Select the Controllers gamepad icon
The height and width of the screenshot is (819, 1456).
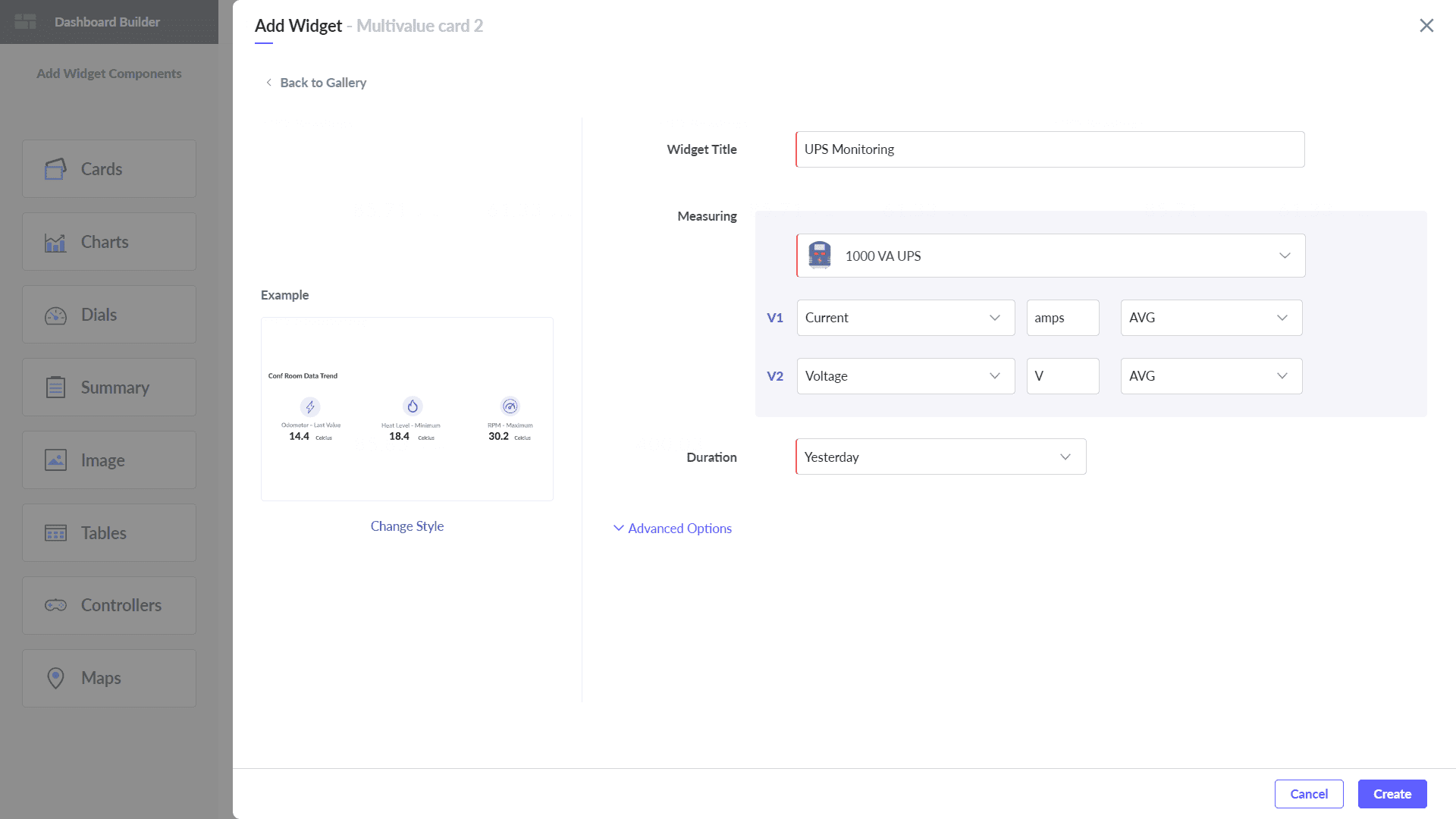pos(55,605)
